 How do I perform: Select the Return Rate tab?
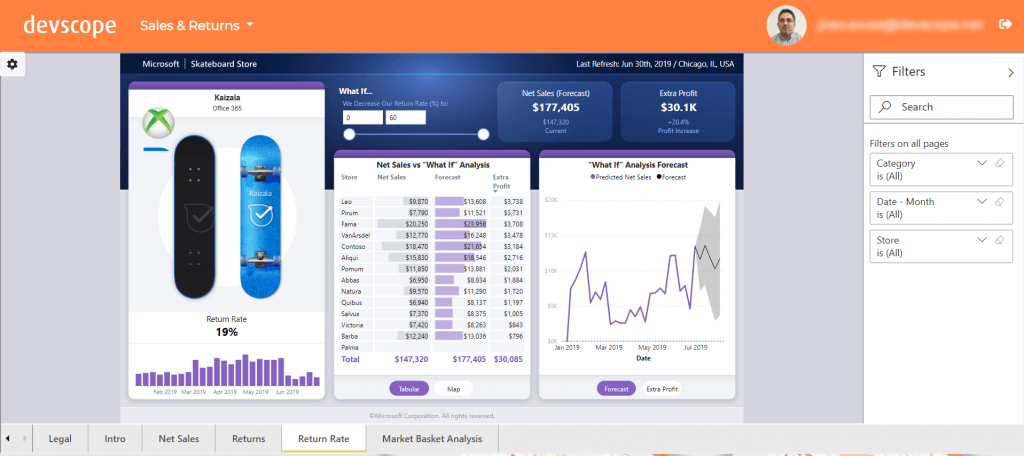point(323,438)
